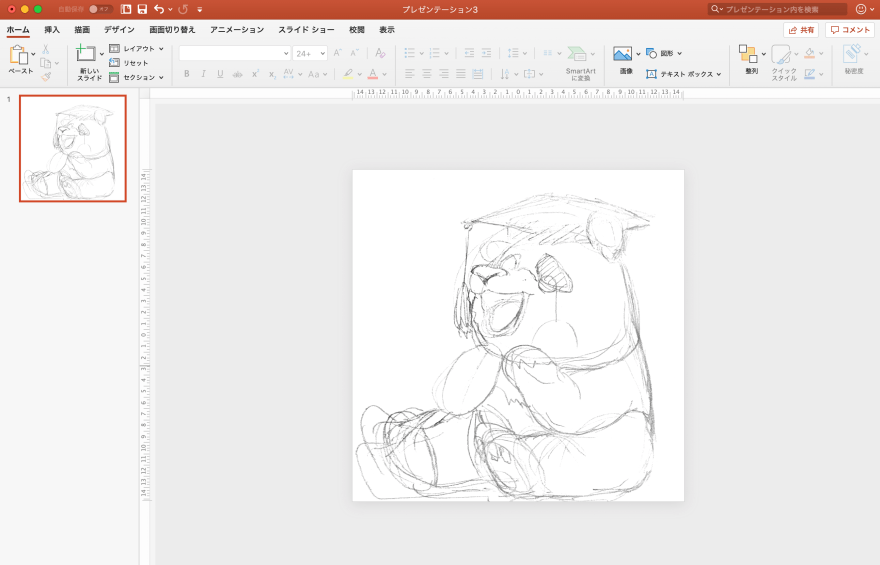Click the Text Box (テキスト ボックス) icon

pos(651,74)
